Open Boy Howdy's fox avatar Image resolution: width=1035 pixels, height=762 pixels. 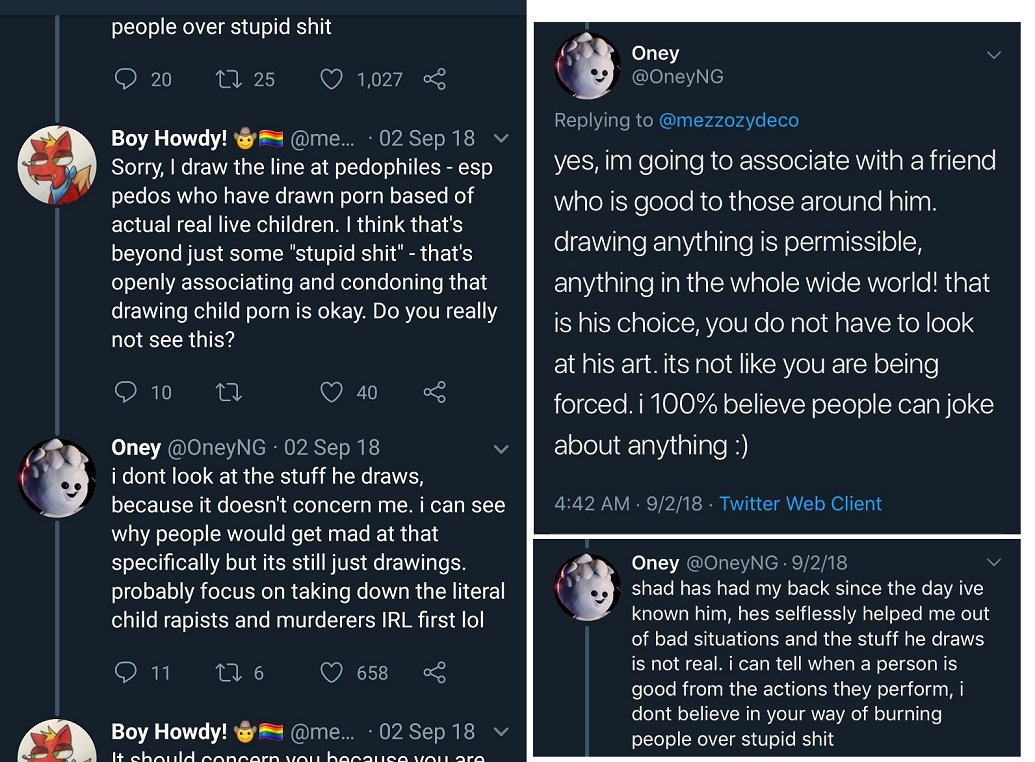(x=57, y=165)
